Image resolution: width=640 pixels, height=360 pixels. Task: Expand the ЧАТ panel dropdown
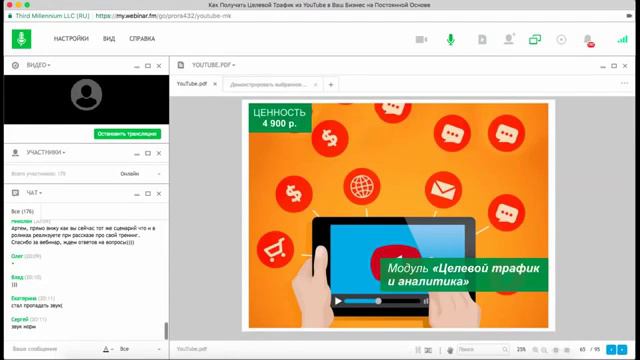(x=34, y=193)
